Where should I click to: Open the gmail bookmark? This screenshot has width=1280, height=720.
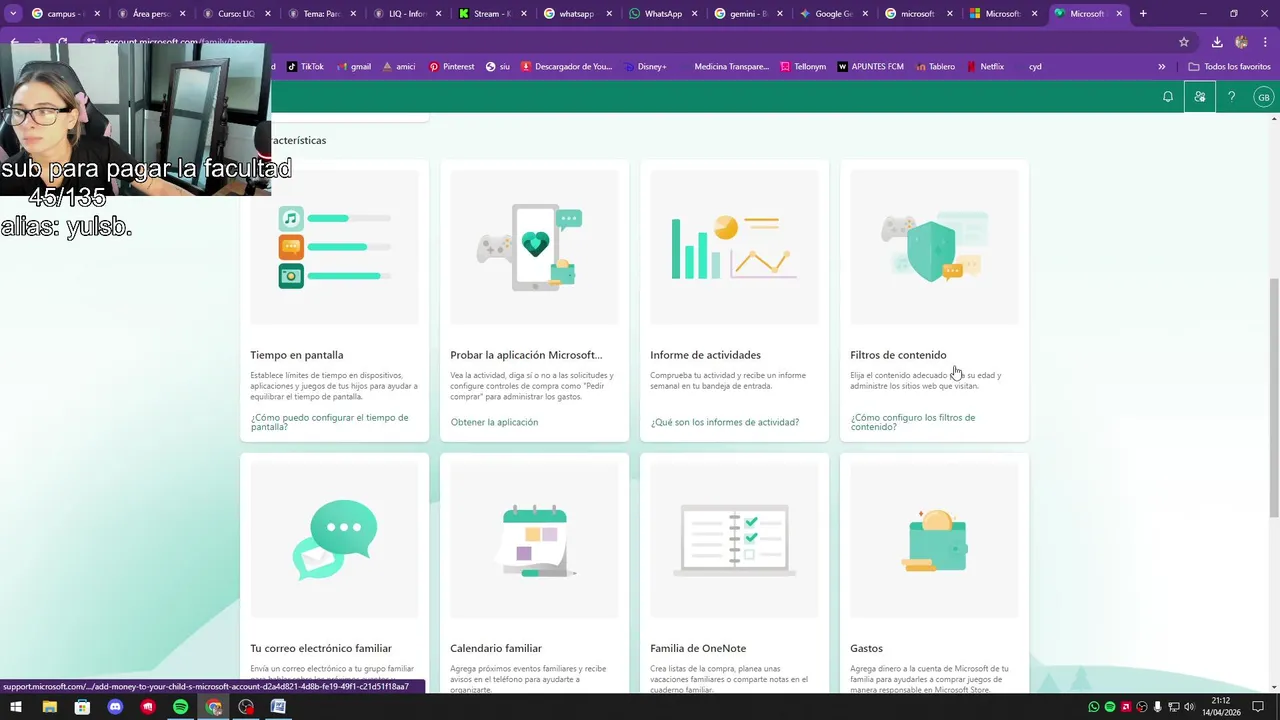click(353, 67)
